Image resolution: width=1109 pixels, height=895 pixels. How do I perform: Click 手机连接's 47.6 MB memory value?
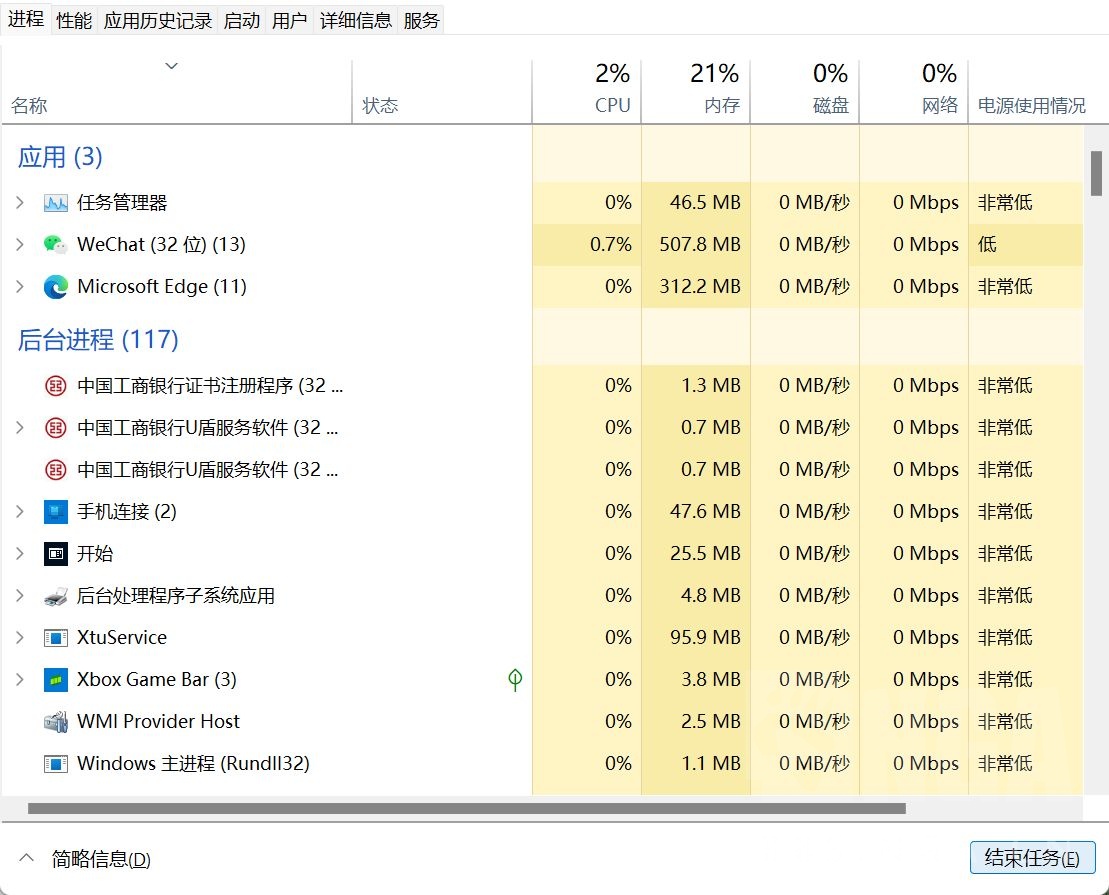705,512
